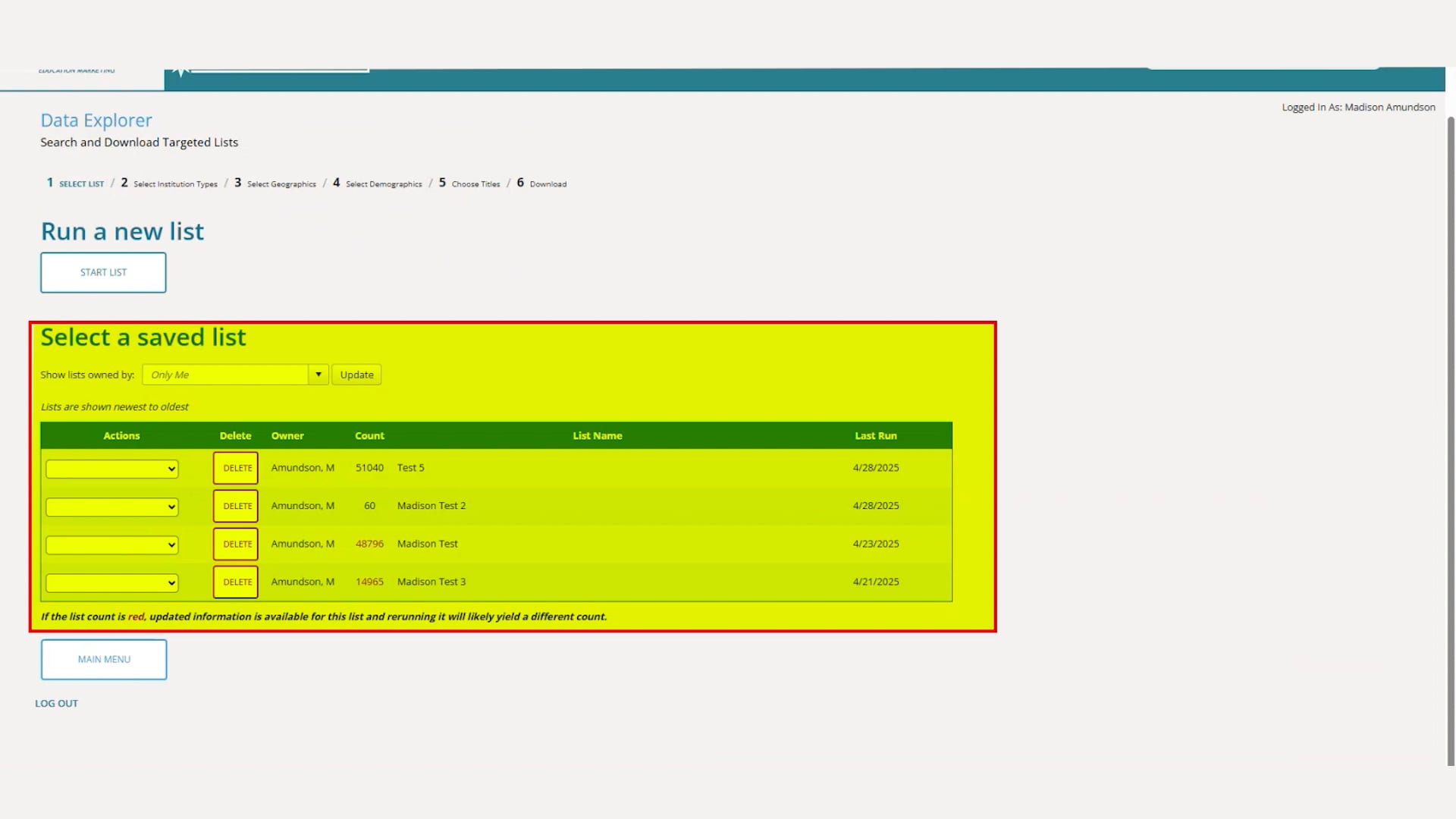Open the 'Show lists owned by' dropdown arrow

click(318, 375)
